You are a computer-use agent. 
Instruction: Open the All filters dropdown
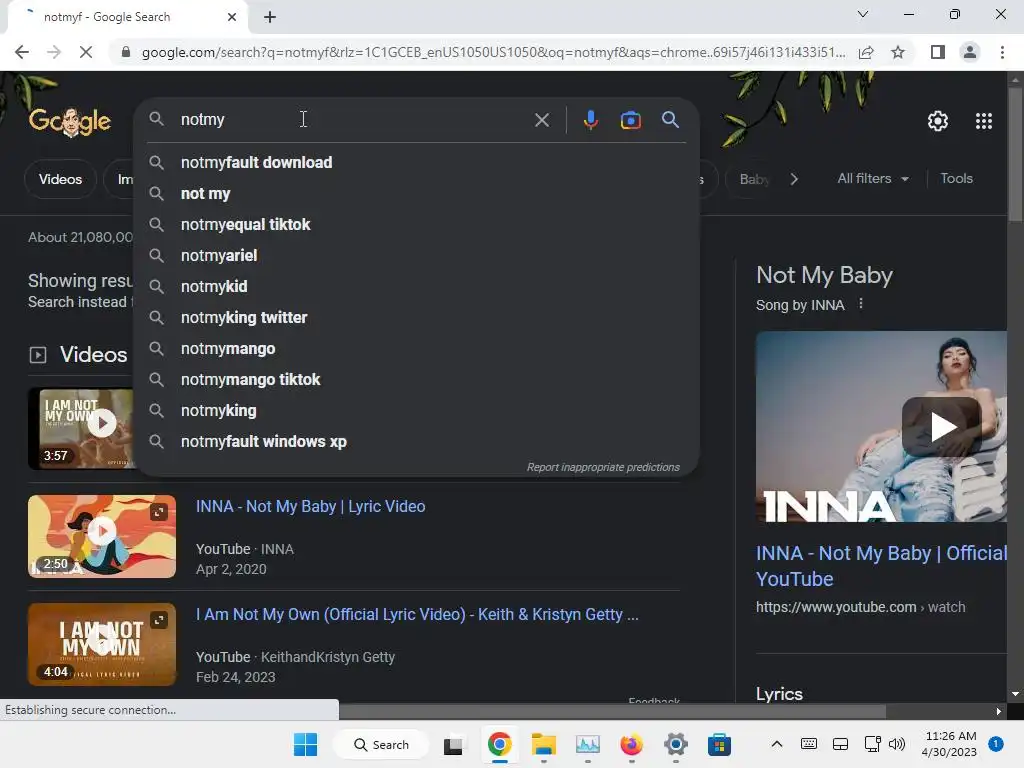pyautogui.click(x=873, y=178)
